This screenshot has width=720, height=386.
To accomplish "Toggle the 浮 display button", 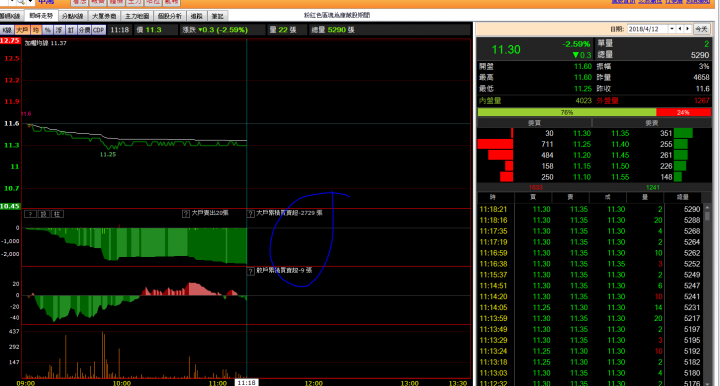I will click(59, 30).
